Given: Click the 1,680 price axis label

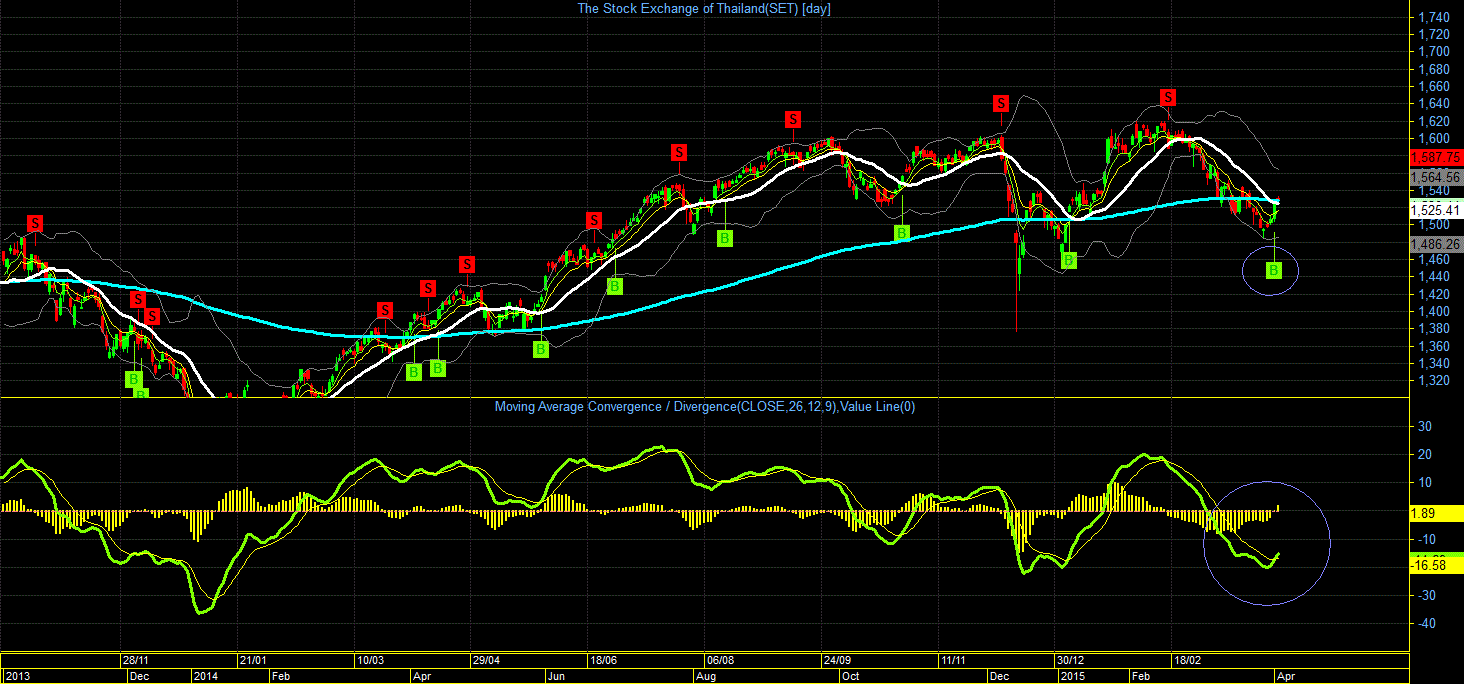Looking at the screenshot, I should (1434, 69).
